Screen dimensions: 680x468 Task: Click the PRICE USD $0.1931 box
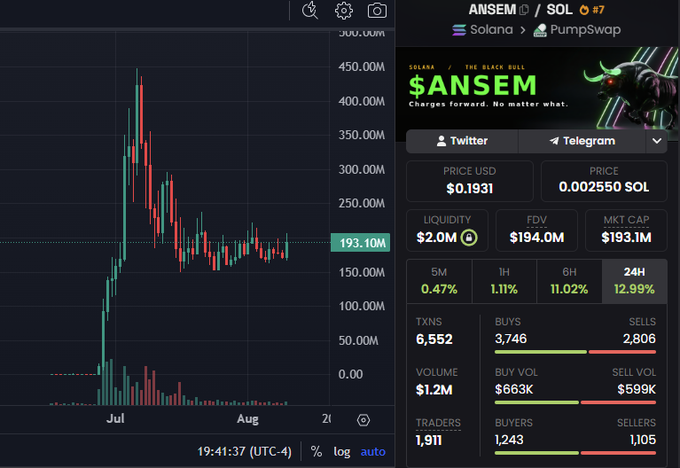point(470,181)
